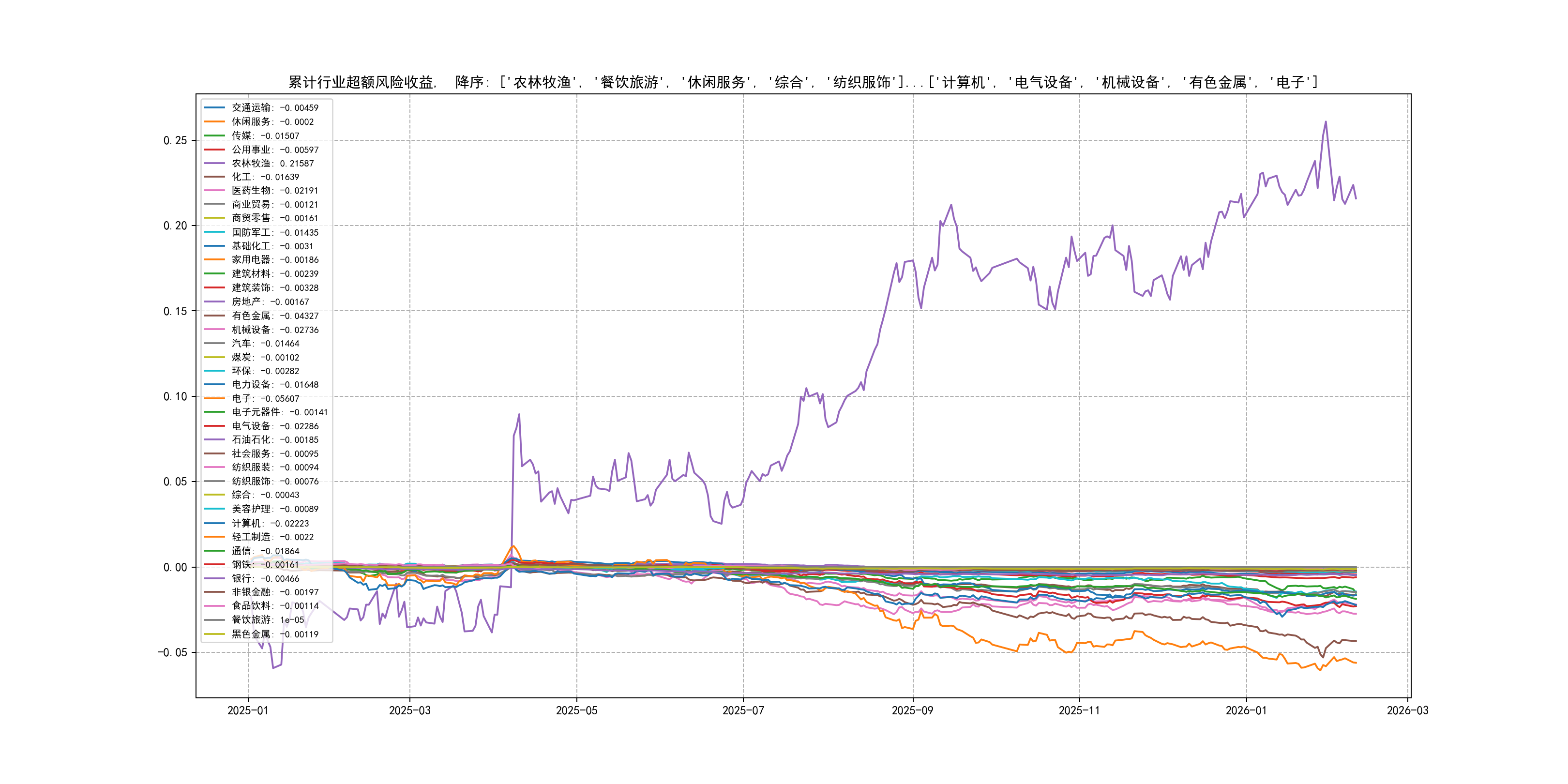Screen dimensions: 1568x784
Task: Click the 传媒 green legend swatch
Action: (x=214, y=136)
